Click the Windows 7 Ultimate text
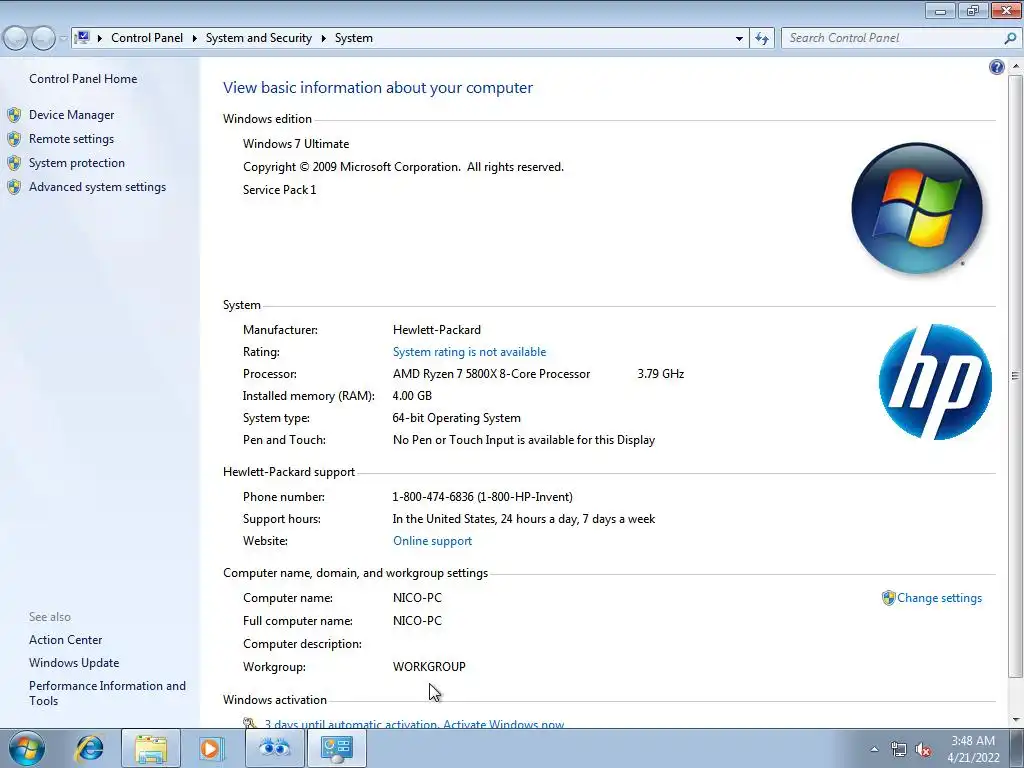This screenshot has width=1024, height=768. click(x=296, y=144)
